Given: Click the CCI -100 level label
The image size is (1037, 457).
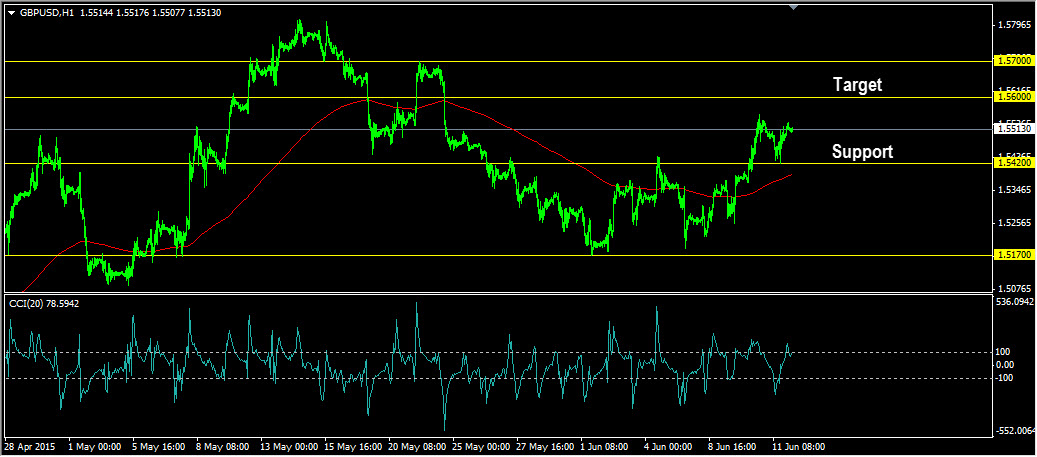Looking at the screenshot, I should (x=1006, y=378).
